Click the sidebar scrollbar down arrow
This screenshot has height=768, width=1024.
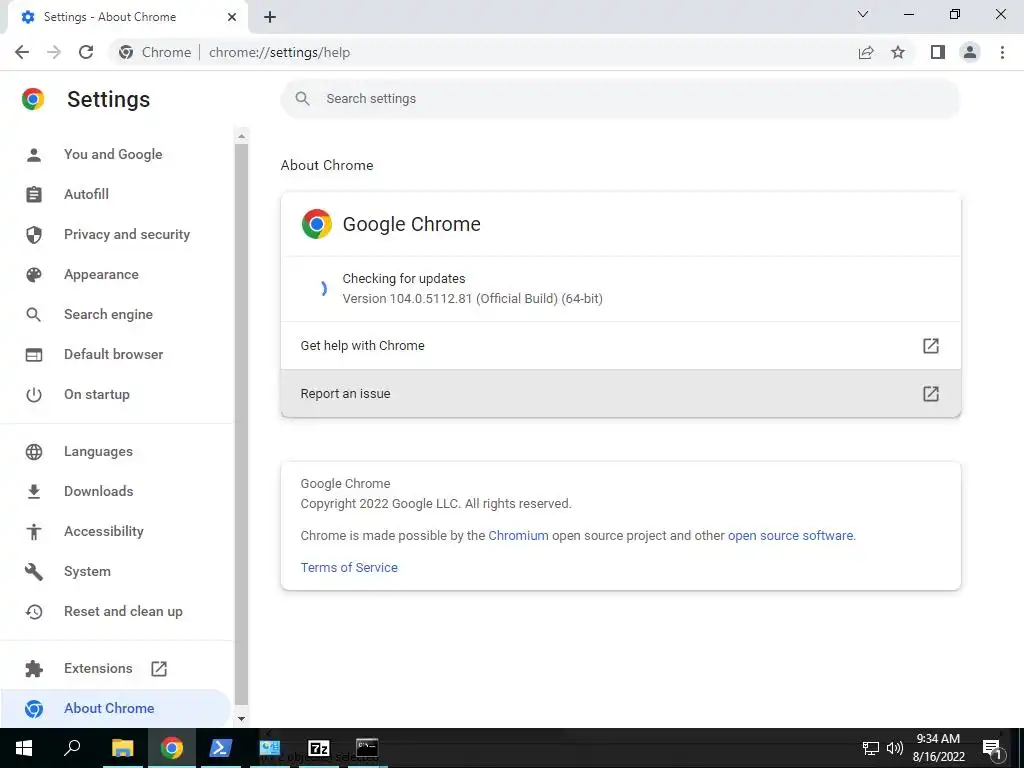click(241, 718)
